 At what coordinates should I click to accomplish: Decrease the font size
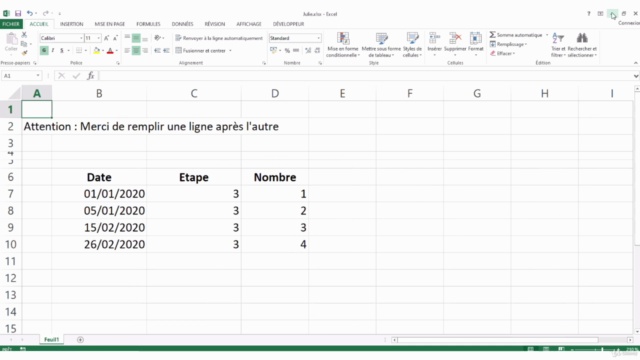[115, 38]
